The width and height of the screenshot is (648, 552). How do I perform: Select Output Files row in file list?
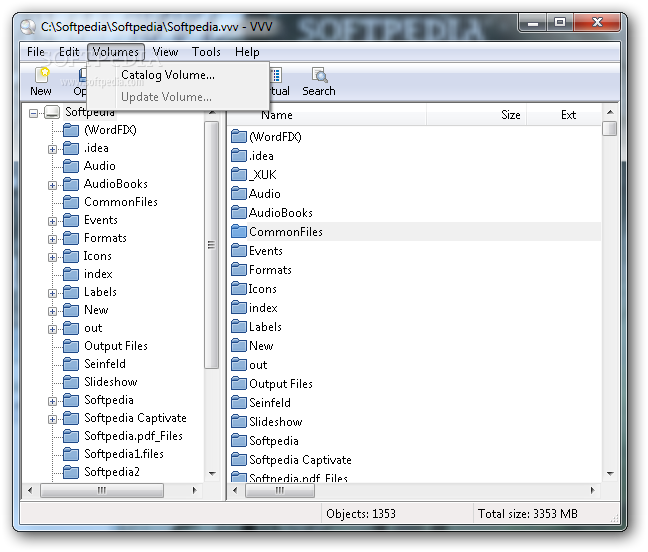pos(415,384)
